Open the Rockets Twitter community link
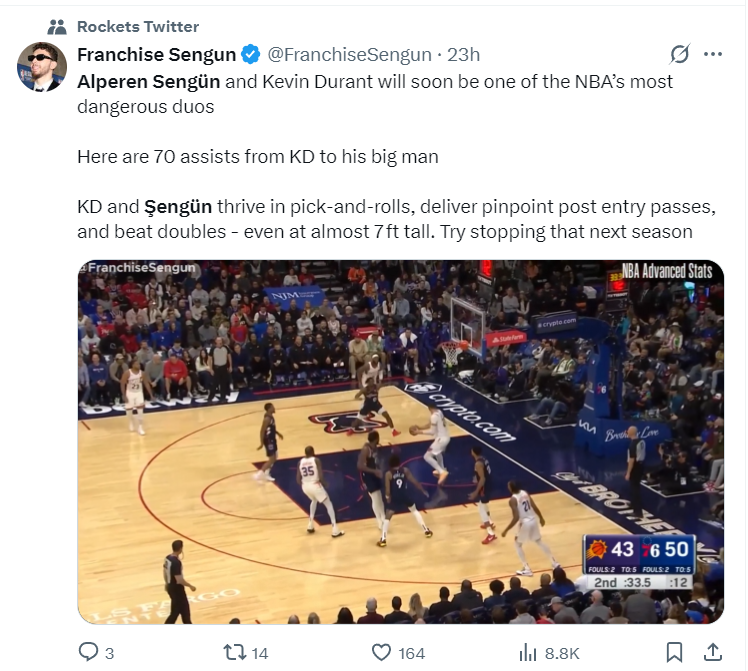748x671 pixels. click(137, 27)
